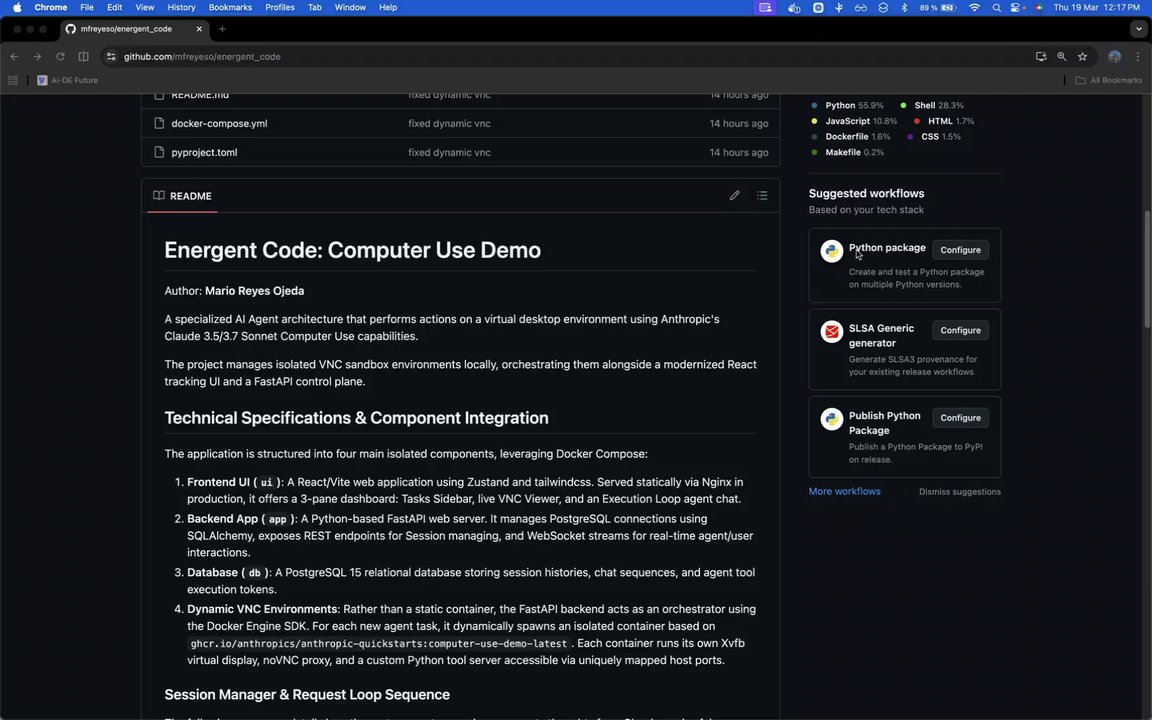The height and width of the screenshot is (720, 1152).
Task: Click the page vertical scrollbar
Action: (1147, 269)
